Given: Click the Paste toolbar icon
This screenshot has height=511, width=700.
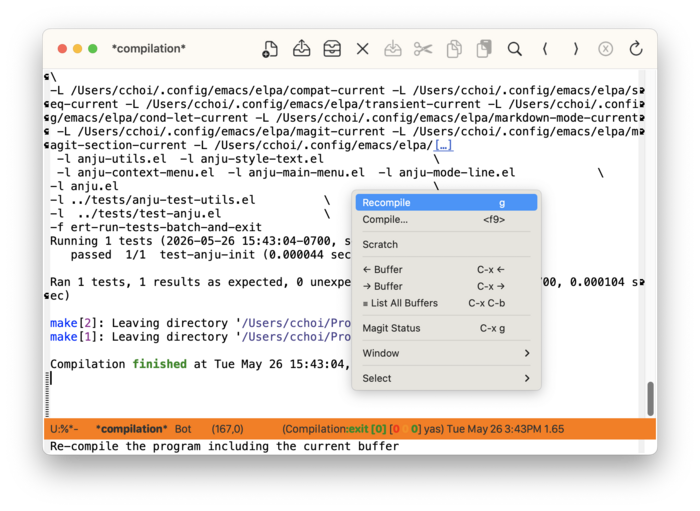Looking at the screenshot, I should click(484, 49).
